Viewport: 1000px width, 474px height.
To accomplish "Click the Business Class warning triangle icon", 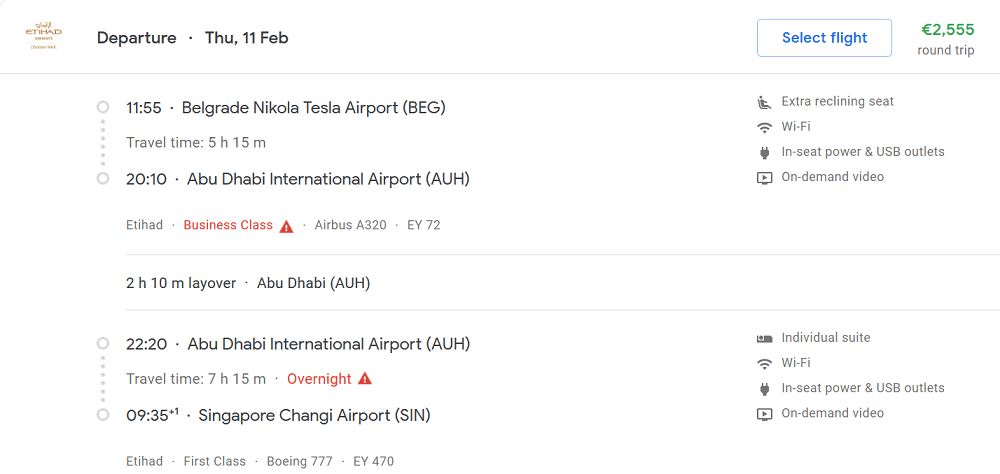I will (286, 226).
